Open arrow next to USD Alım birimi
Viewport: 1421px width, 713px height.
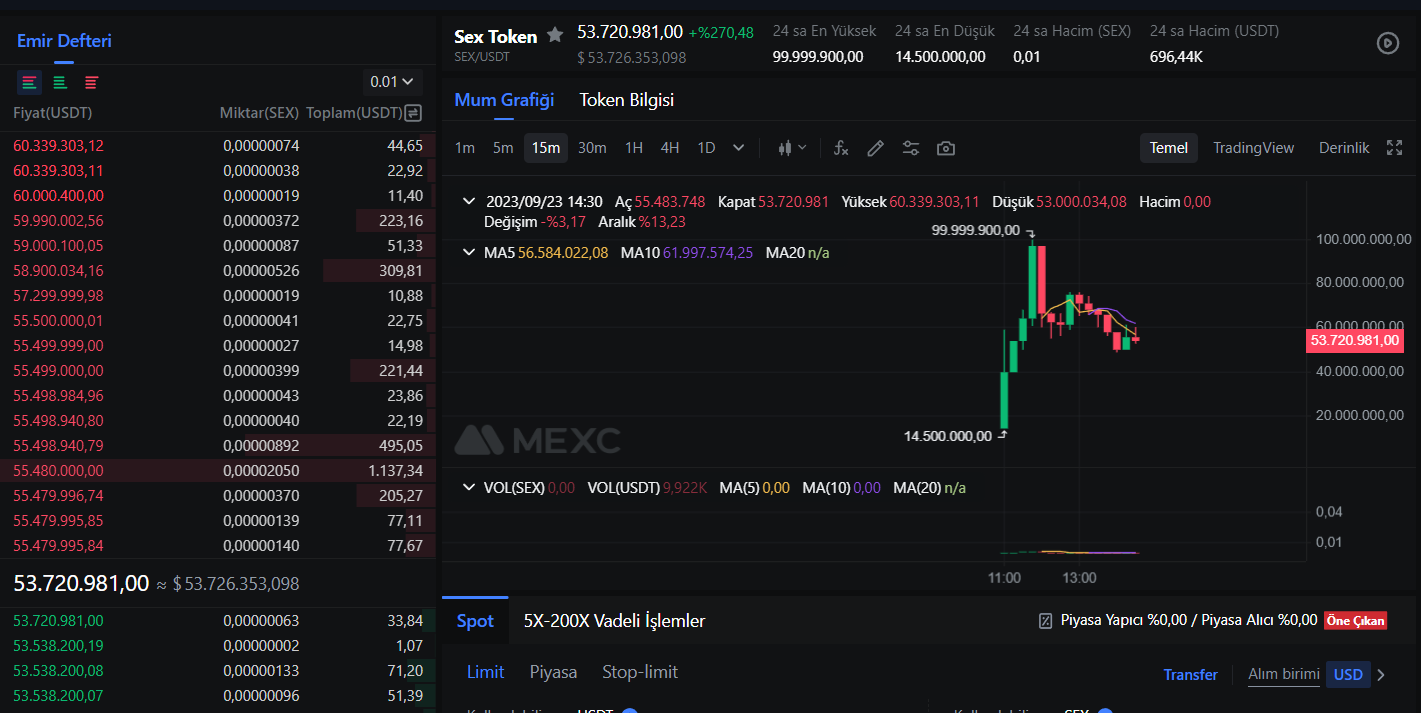pyautogui.click(x=1381, y=675)
